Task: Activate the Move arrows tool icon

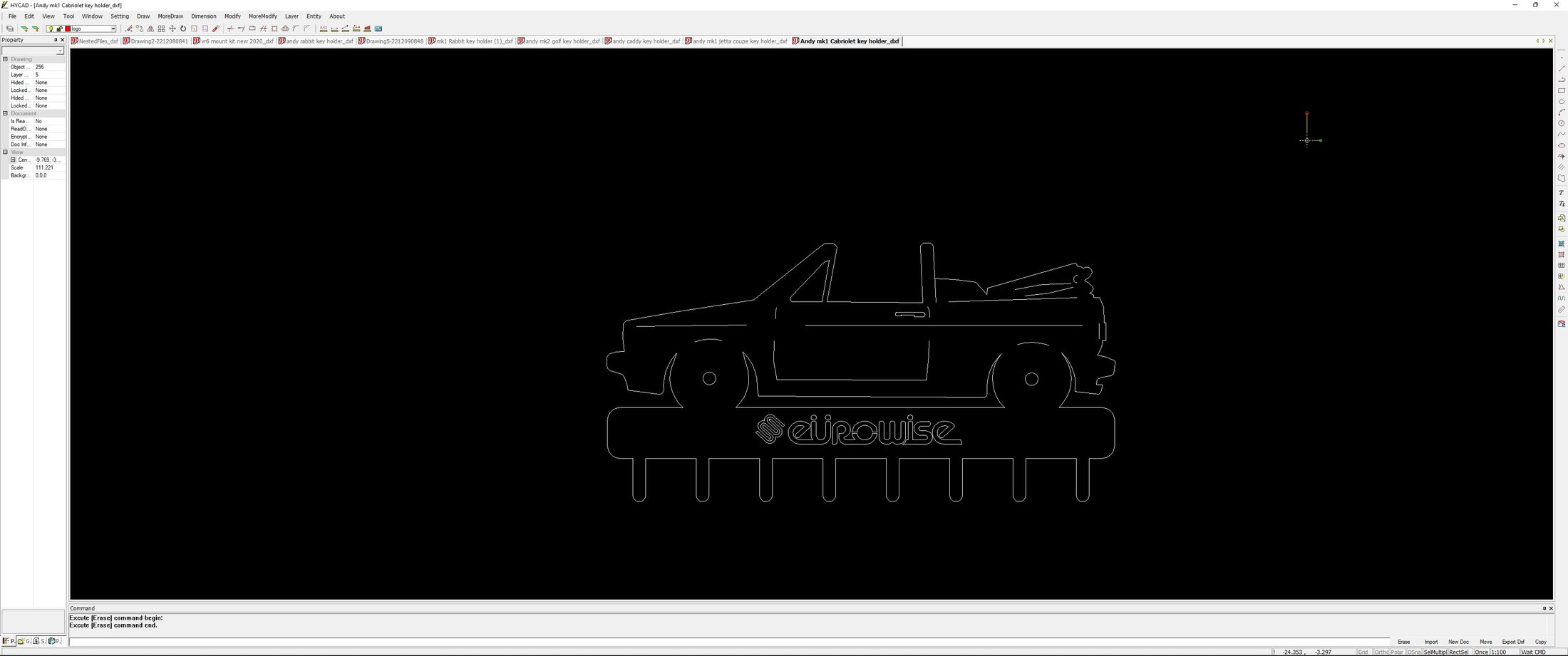Action: tap(172, 29)
